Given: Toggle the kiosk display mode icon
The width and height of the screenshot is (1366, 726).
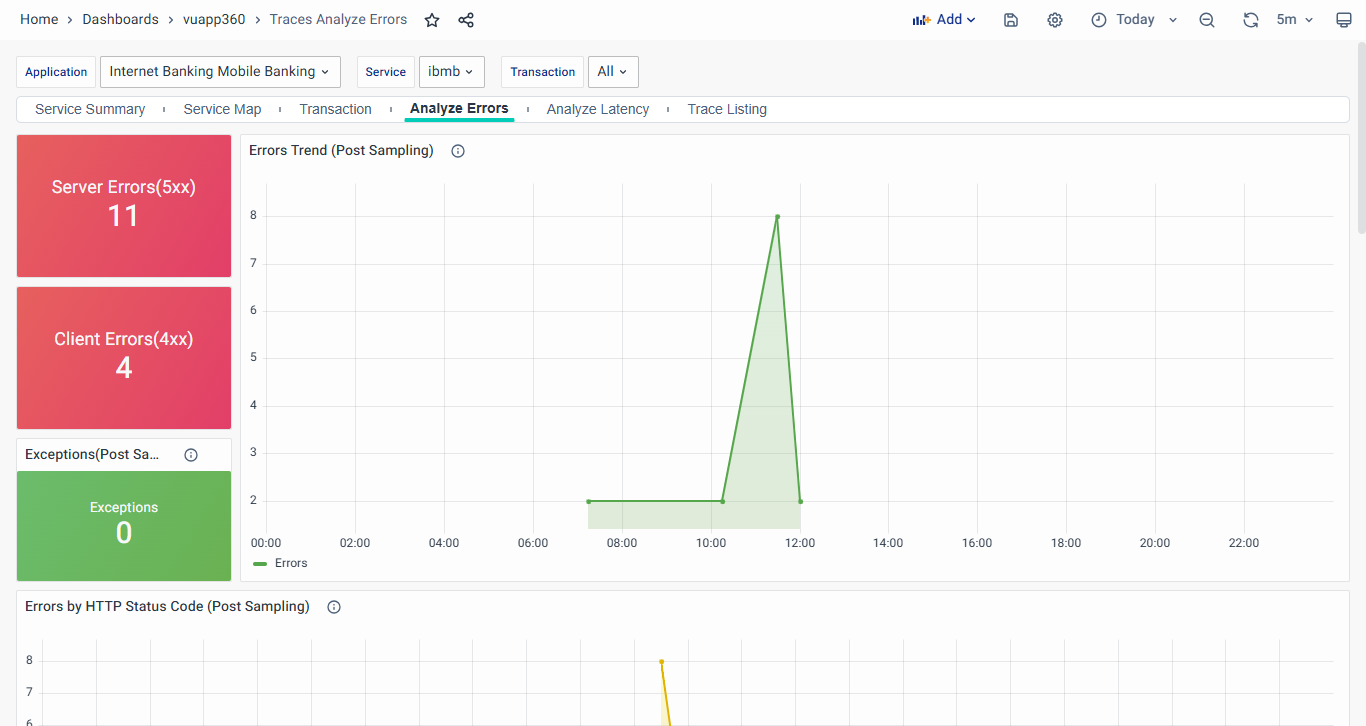Looking at the screenshot, I should tap(1344, 20).
